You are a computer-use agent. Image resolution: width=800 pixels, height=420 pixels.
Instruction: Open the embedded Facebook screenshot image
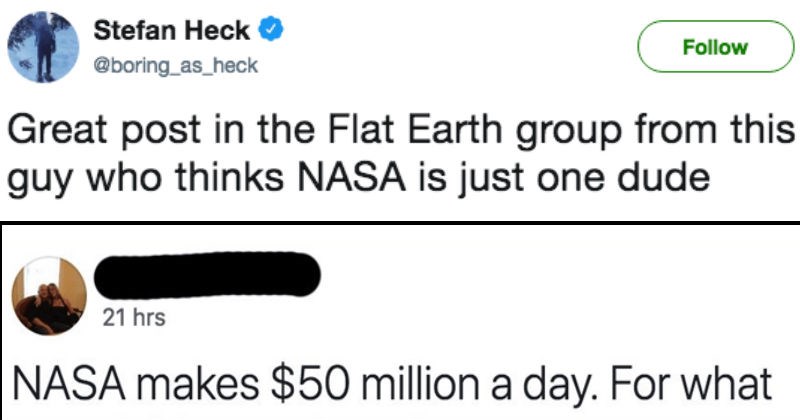tap(400, 322)
